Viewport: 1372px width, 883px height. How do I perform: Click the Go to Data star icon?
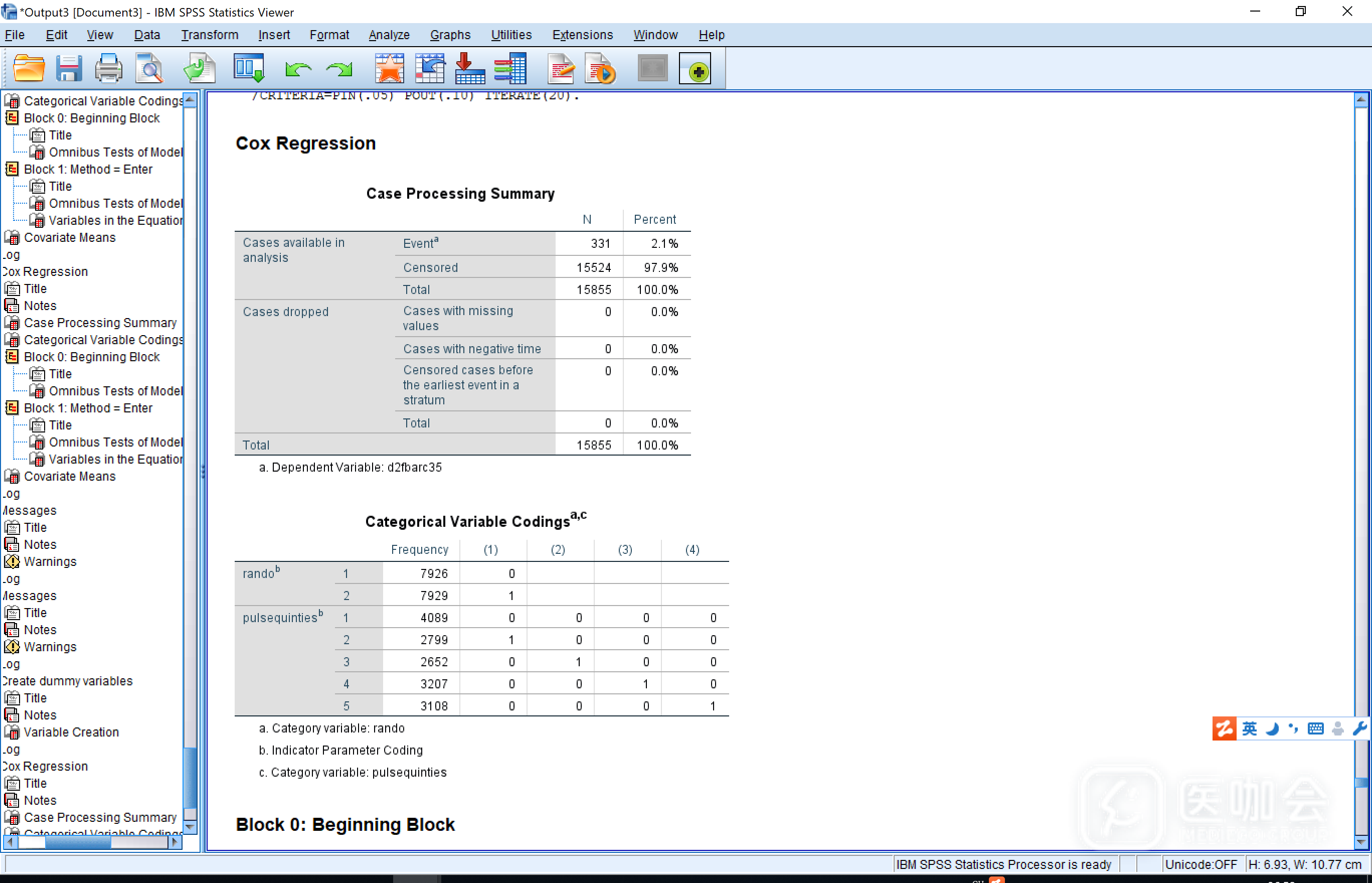tap(389, 69)
